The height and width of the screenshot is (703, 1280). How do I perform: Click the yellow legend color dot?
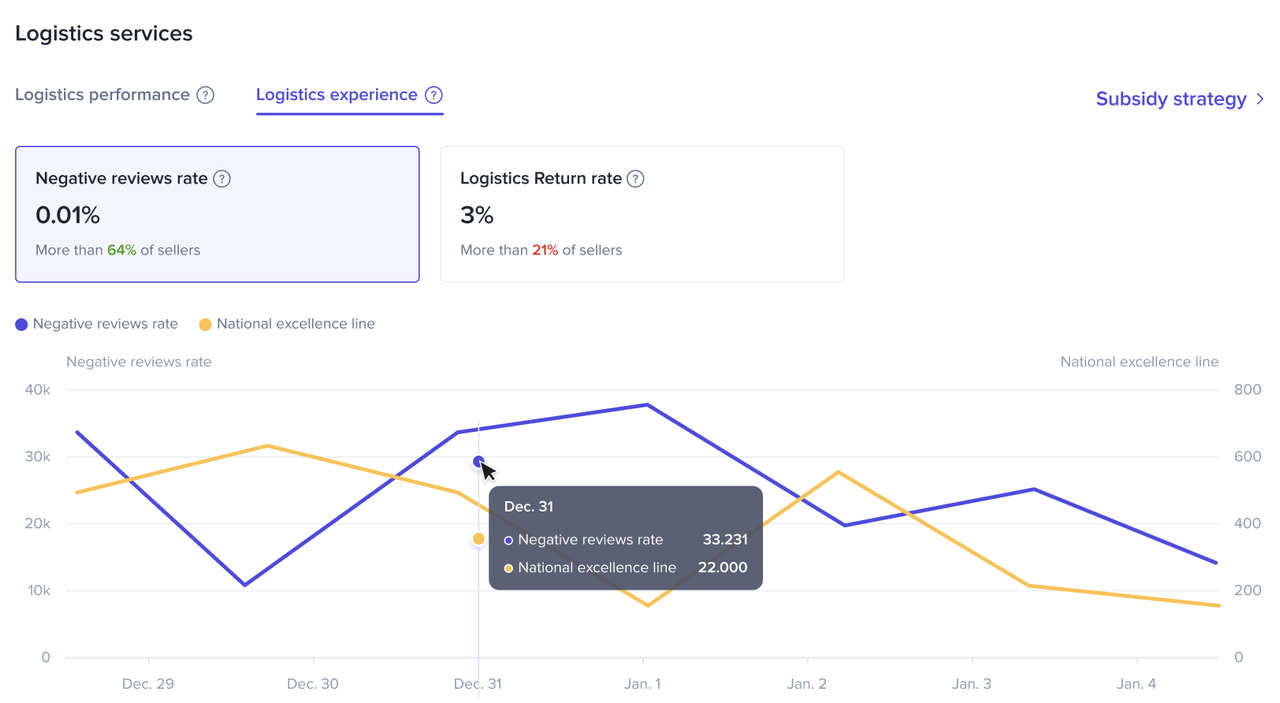(205, 324)
